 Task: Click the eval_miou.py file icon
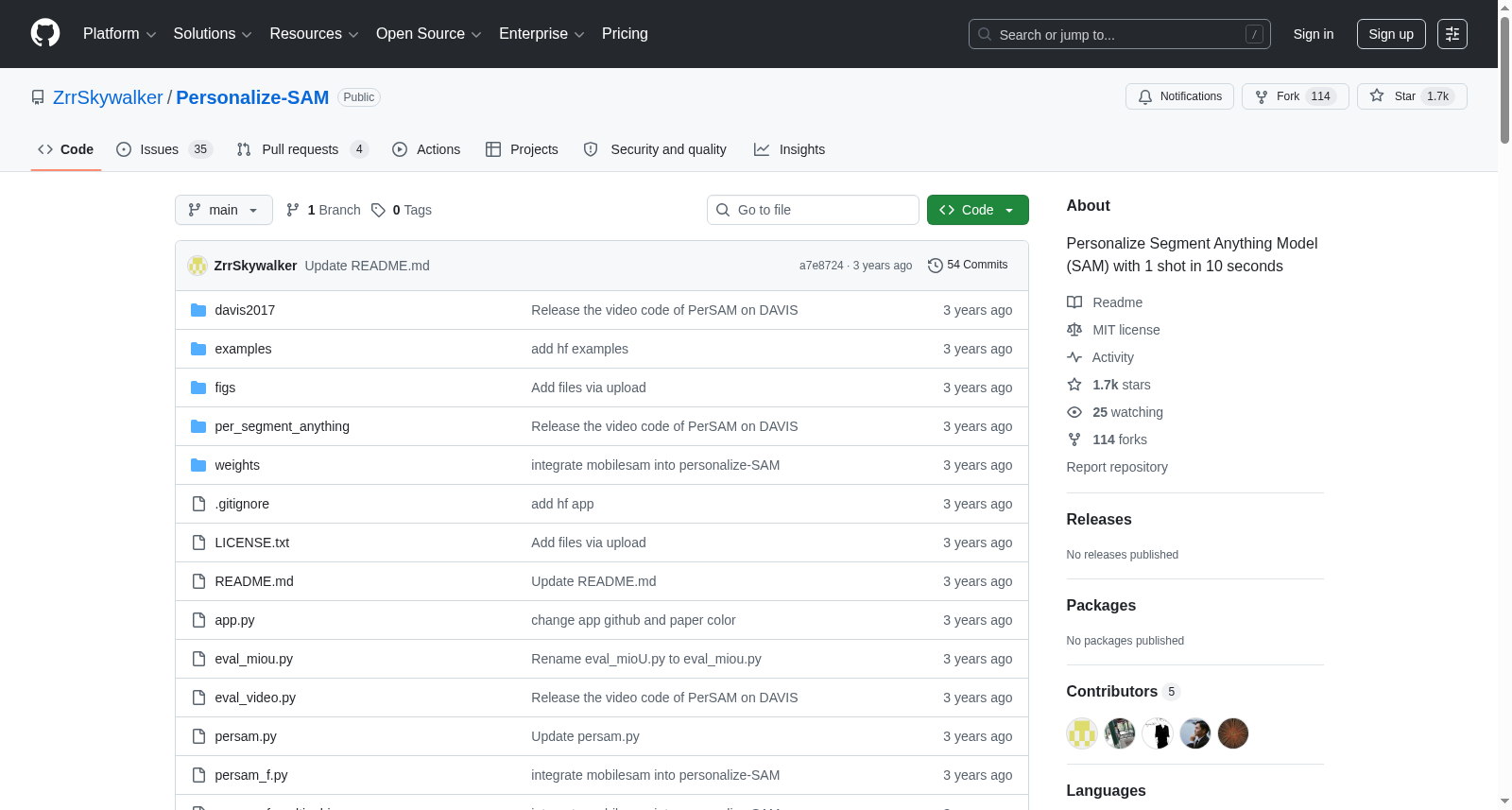point(198,659)
